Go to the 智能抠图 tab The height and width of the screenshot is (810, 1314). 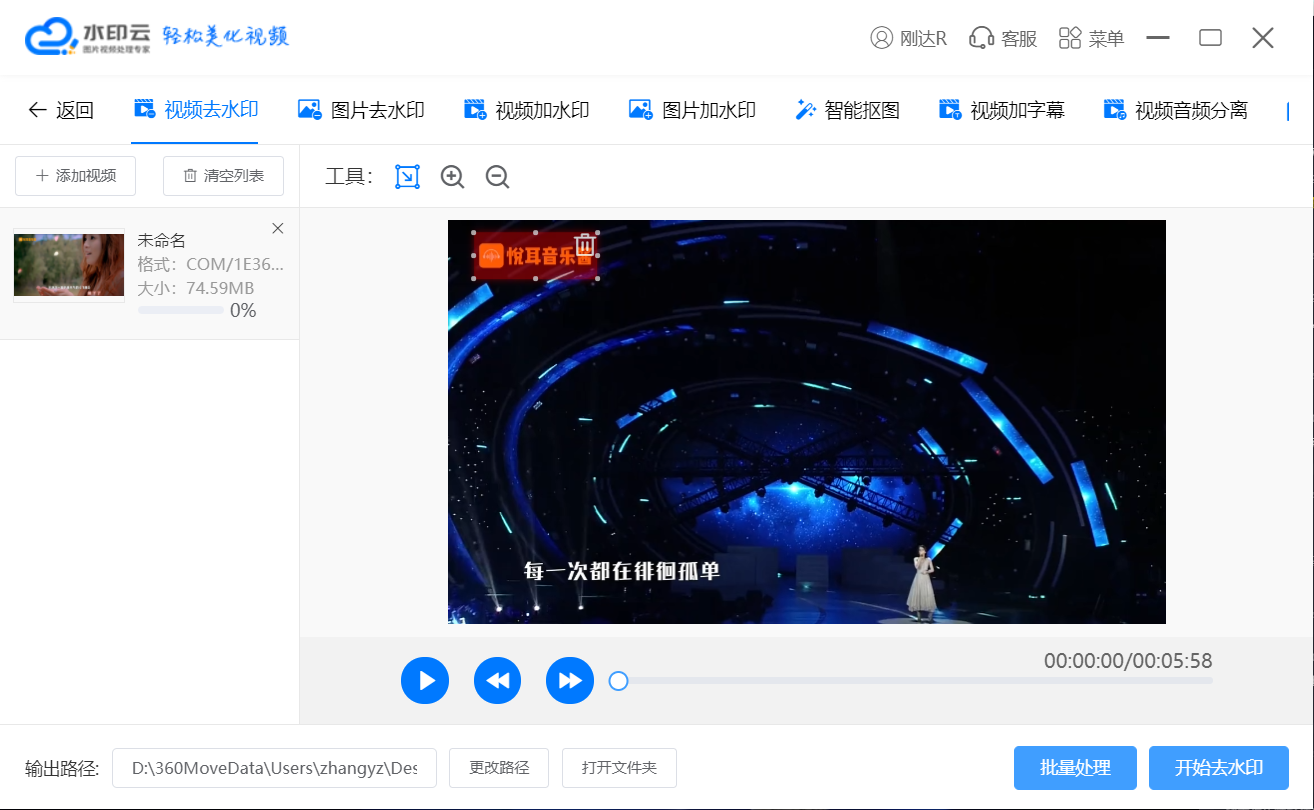tap(847, 110)
